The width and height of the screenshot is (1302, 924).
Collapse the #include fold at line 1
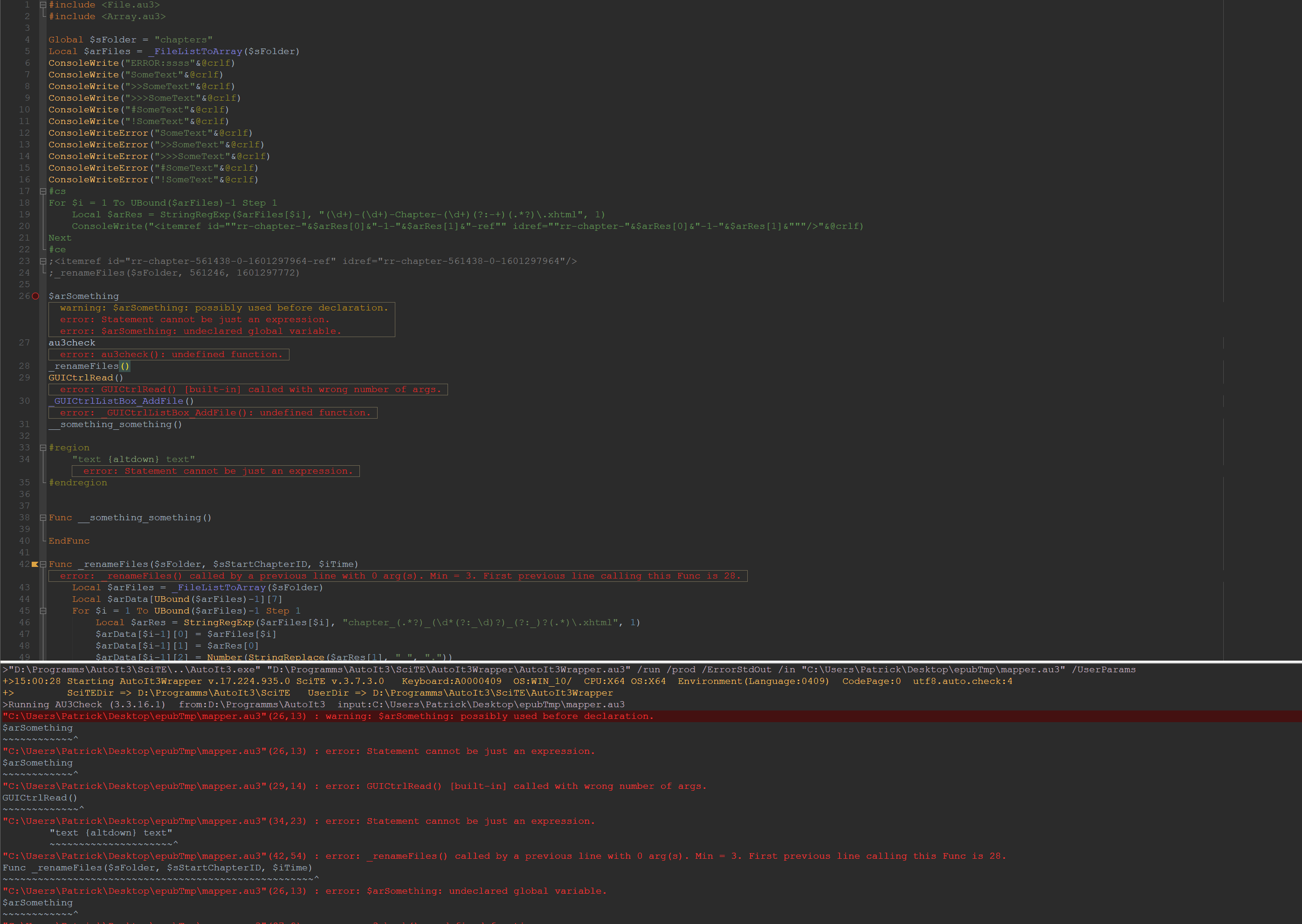coord(43,5)
